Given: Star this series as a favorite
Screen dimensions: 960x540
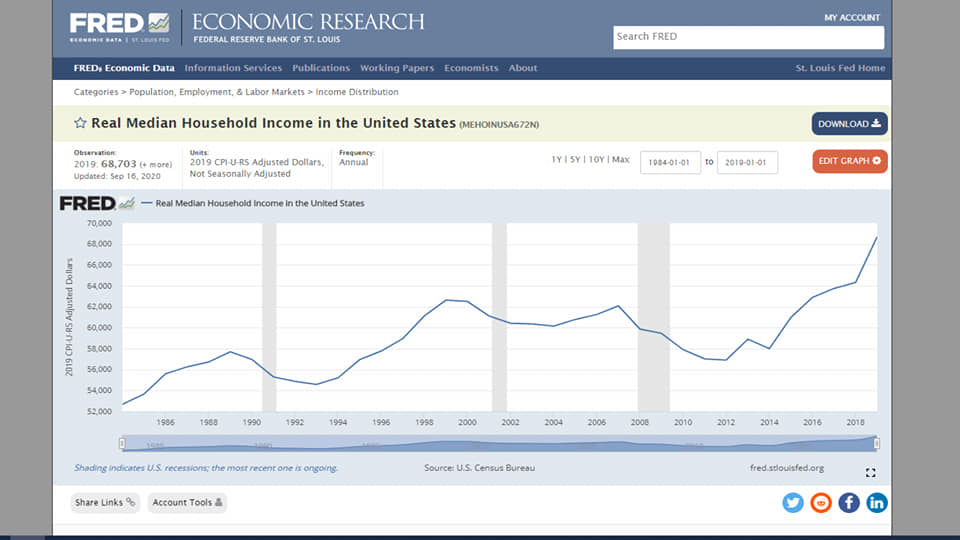Looking at the screenshot, I should point(80,123).
